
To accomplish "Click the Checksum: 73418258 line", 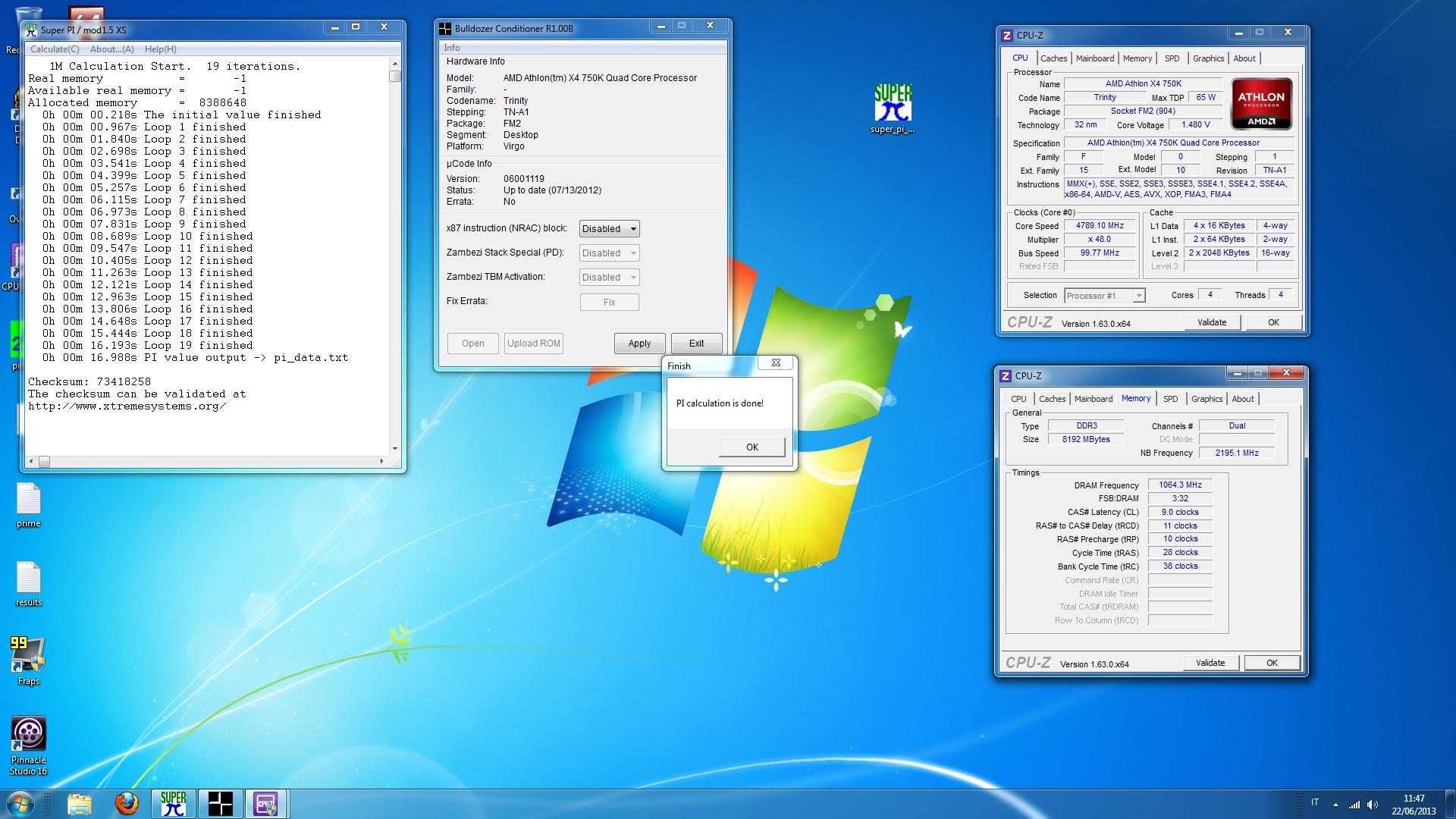I will tap(89, 382).
